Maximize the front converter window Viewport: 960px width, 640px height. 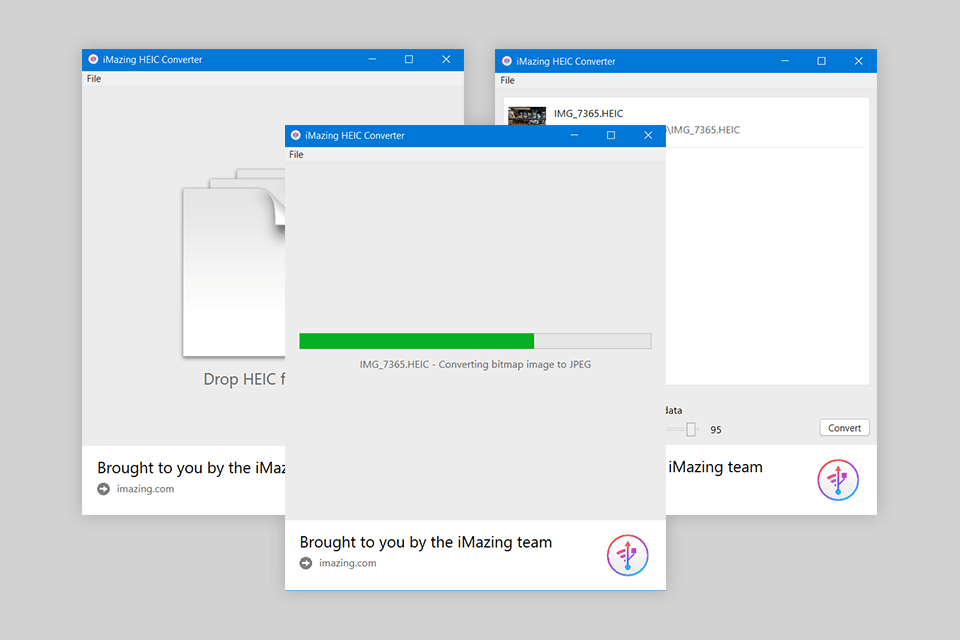coord(611,135)
